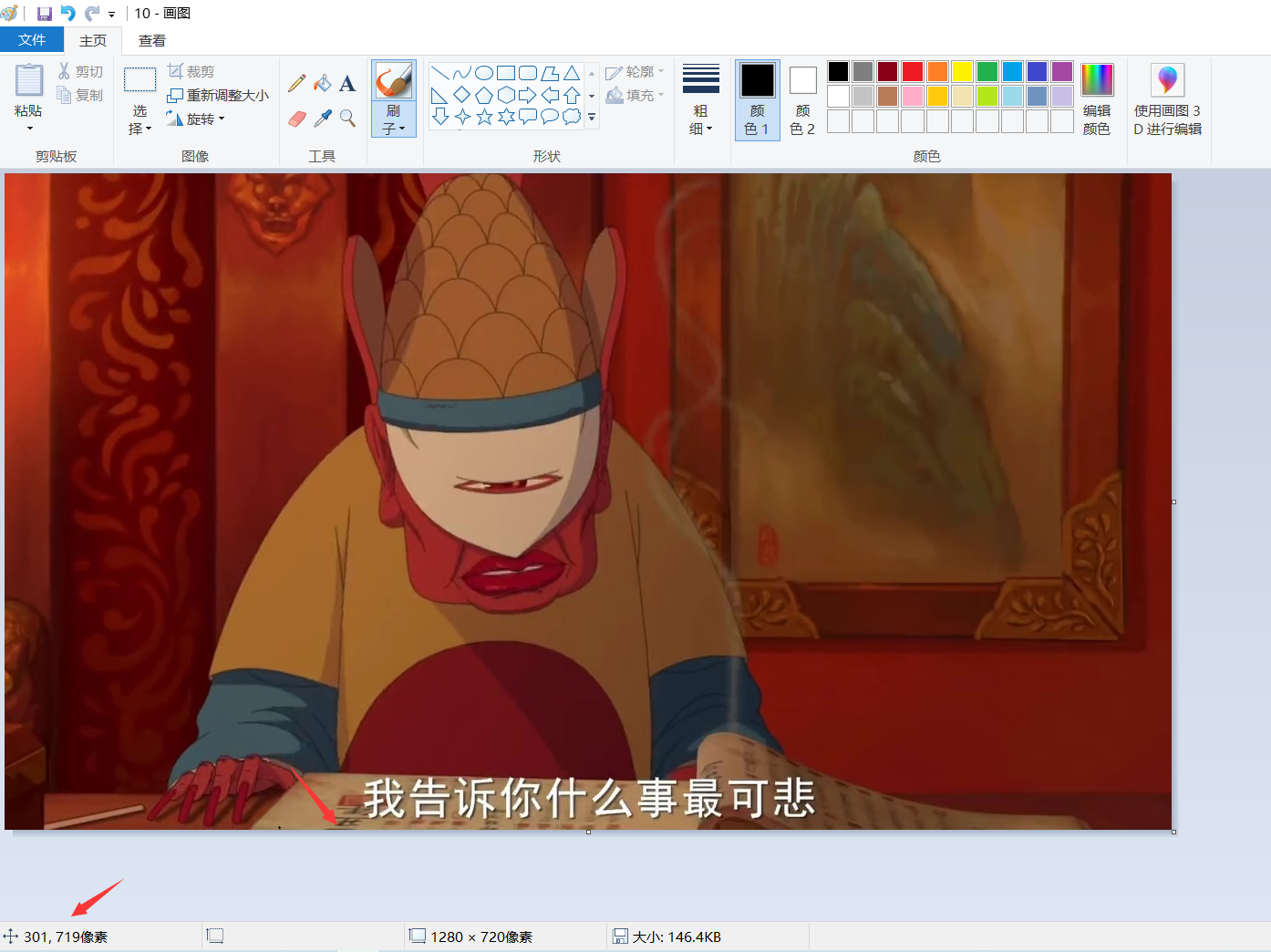Choose the triangle shape
Viewport: 1271px width, 952px height.
pos(572,73)
